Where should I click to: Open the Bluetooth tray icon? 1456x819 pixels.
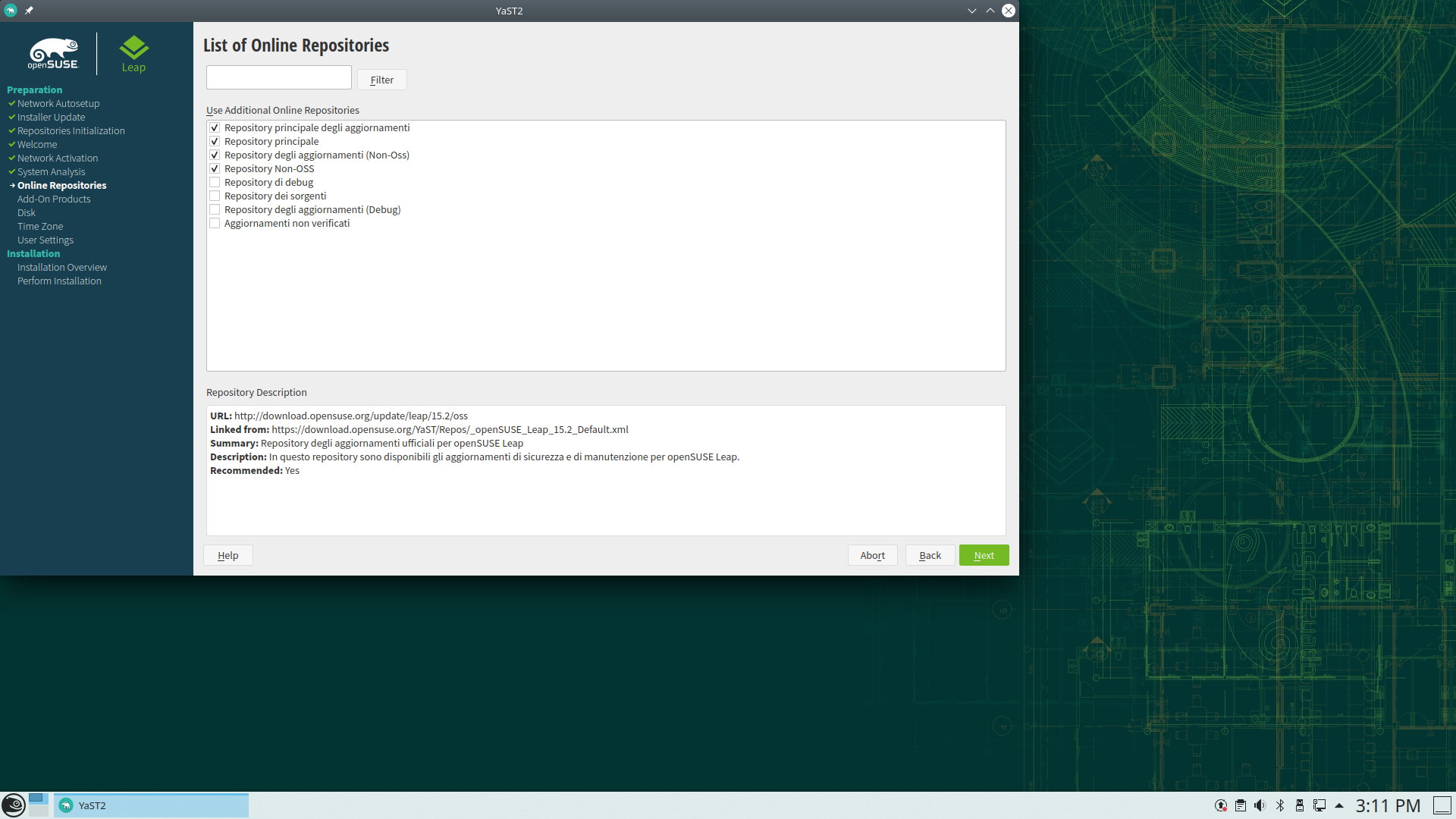click(x=1280, y=805)
